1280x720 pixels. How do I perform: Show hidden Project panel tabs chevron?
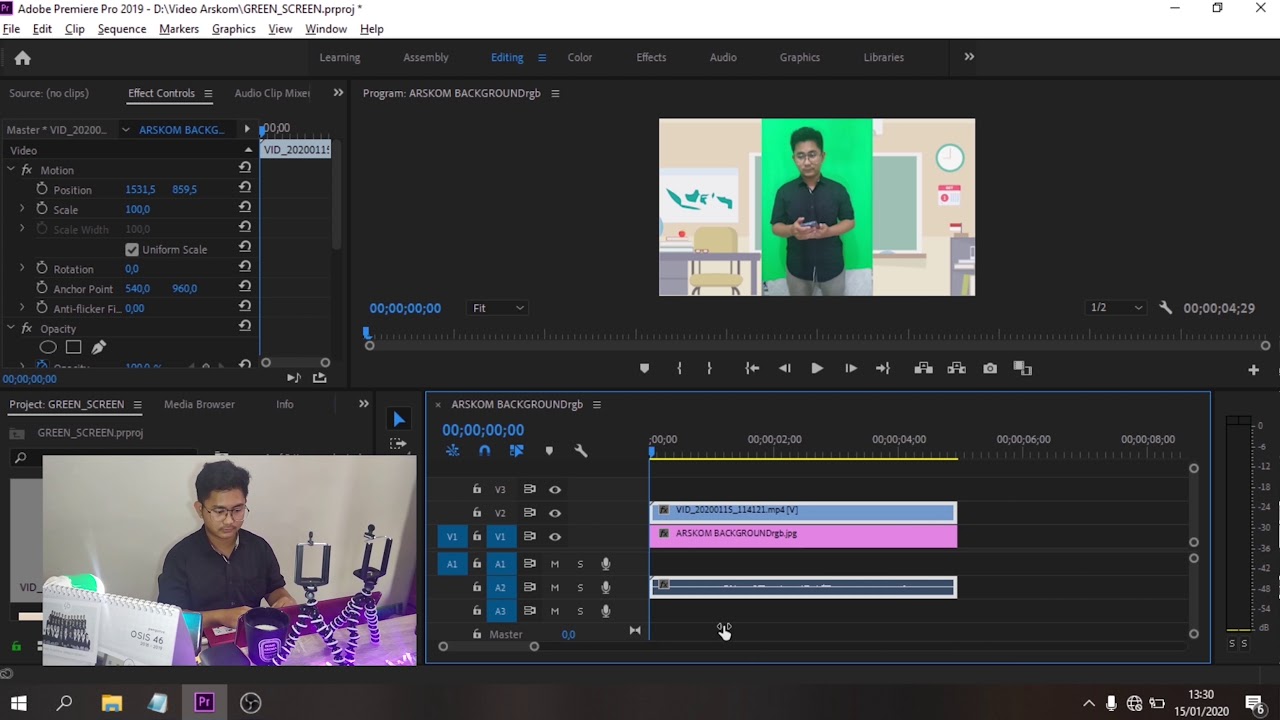coord(364,404)
